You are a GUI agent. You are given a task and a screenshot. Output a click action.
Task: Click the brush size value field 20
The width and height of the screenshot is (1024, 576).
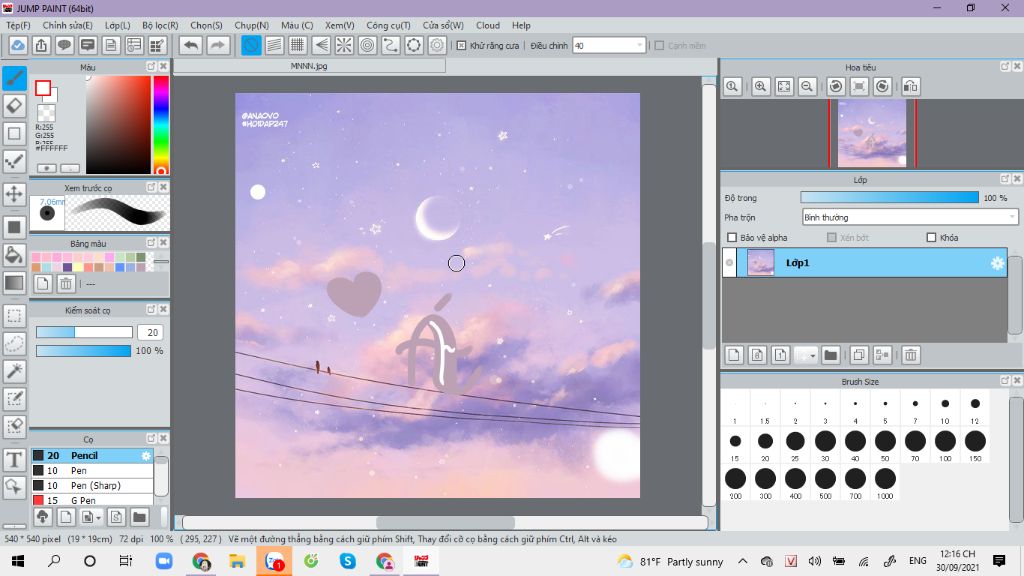(x=150, y=332)
